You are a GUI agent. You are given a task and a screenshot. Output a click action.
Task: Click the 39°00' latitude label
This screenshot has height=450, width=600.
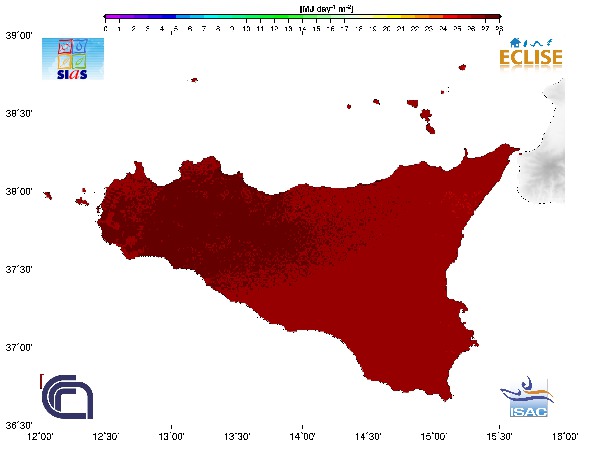[19, 36]
